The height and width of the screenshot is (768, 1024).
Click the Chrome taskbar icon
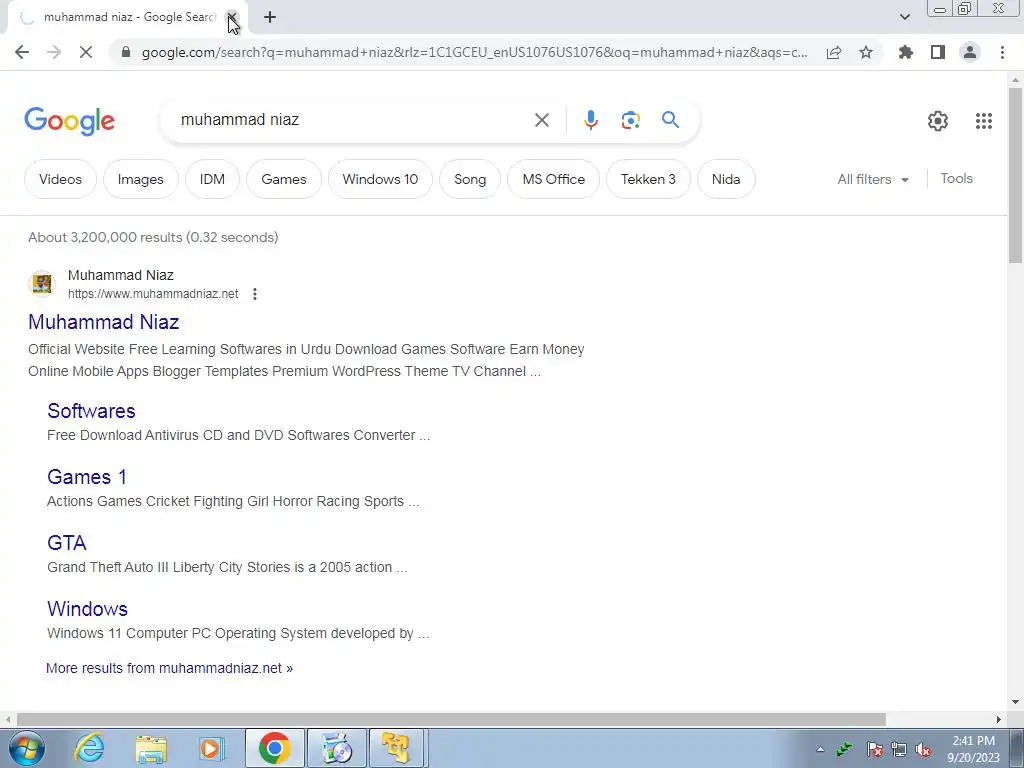[x=274, y=748]
